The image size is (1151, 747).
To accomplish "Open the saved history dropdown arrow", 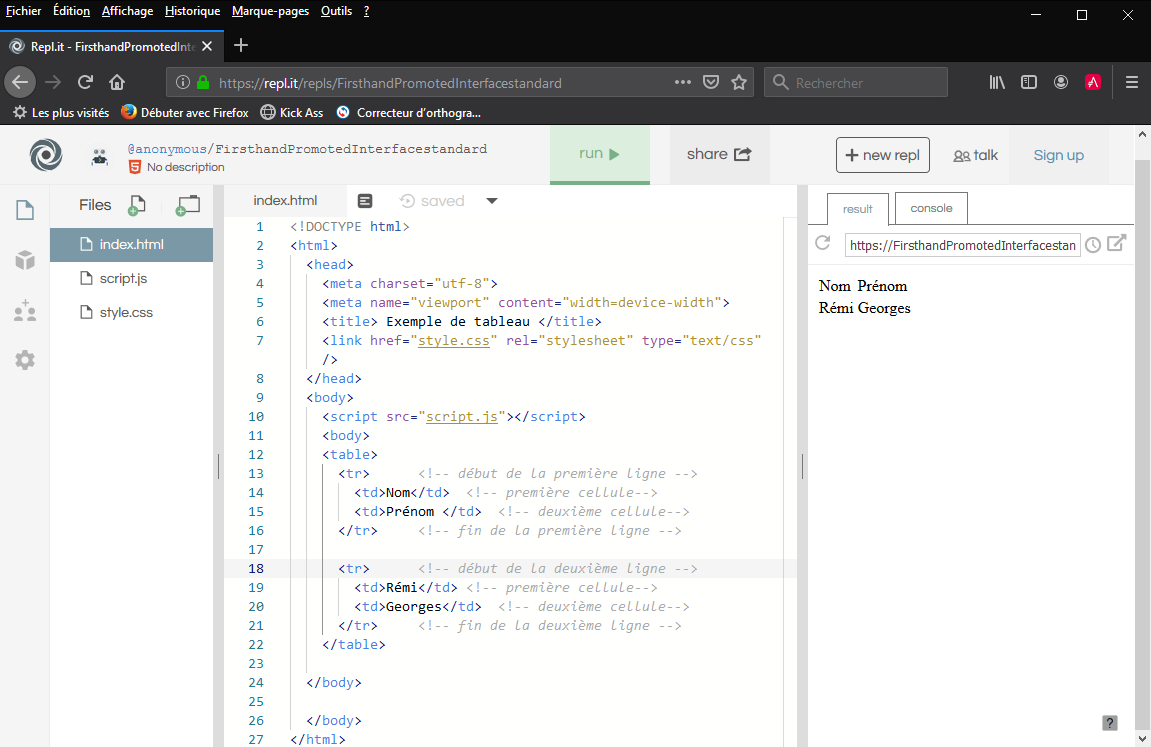I will click(492, 201).
